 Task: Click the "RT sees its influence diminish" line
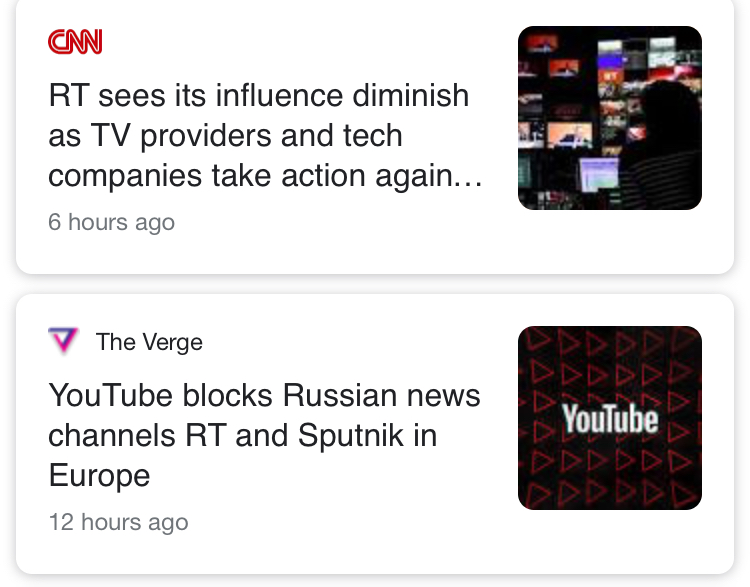click(258, 96)
